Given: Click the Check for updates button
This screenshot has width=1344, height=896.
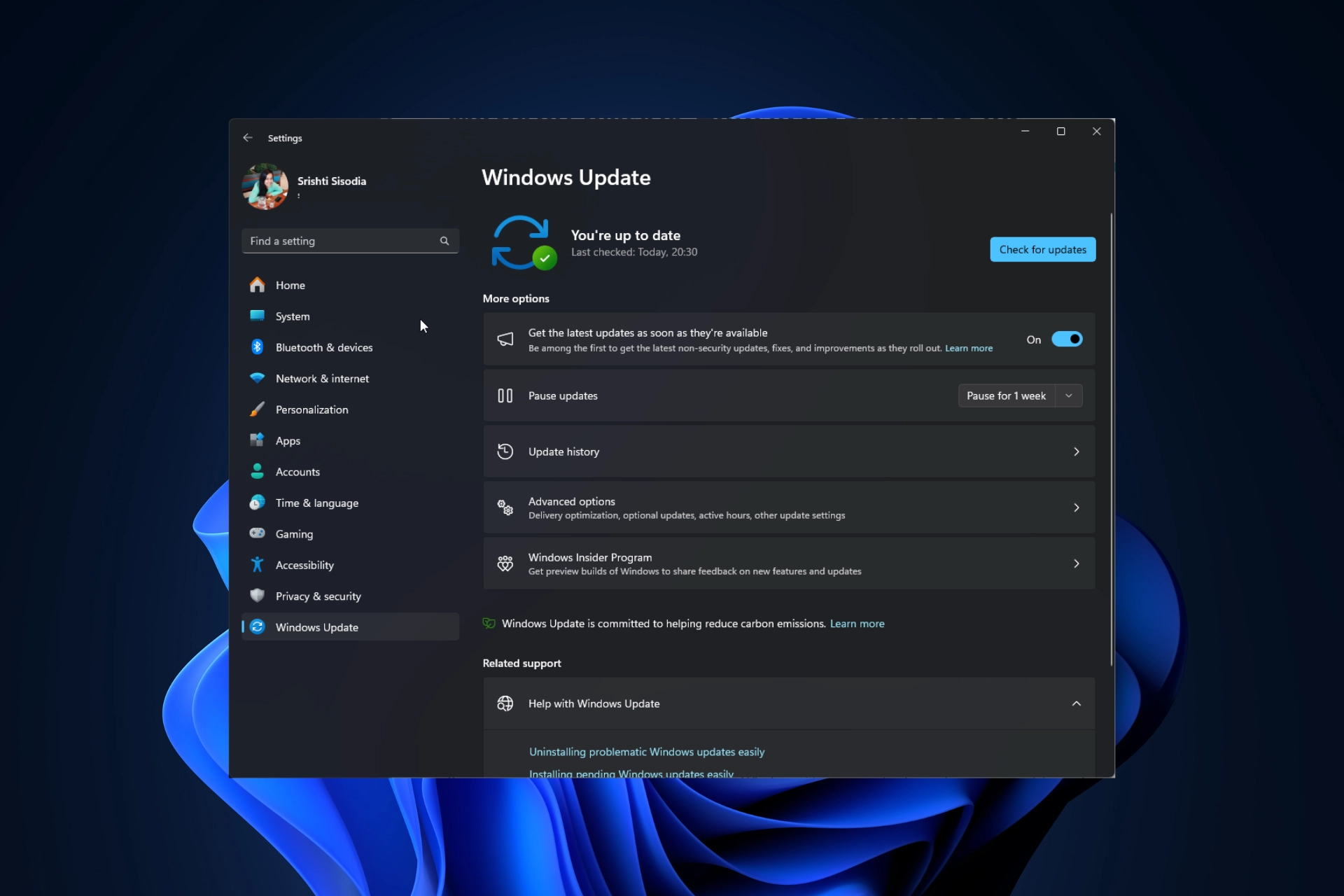Looking at the screenshot, I should point(1042,249).
